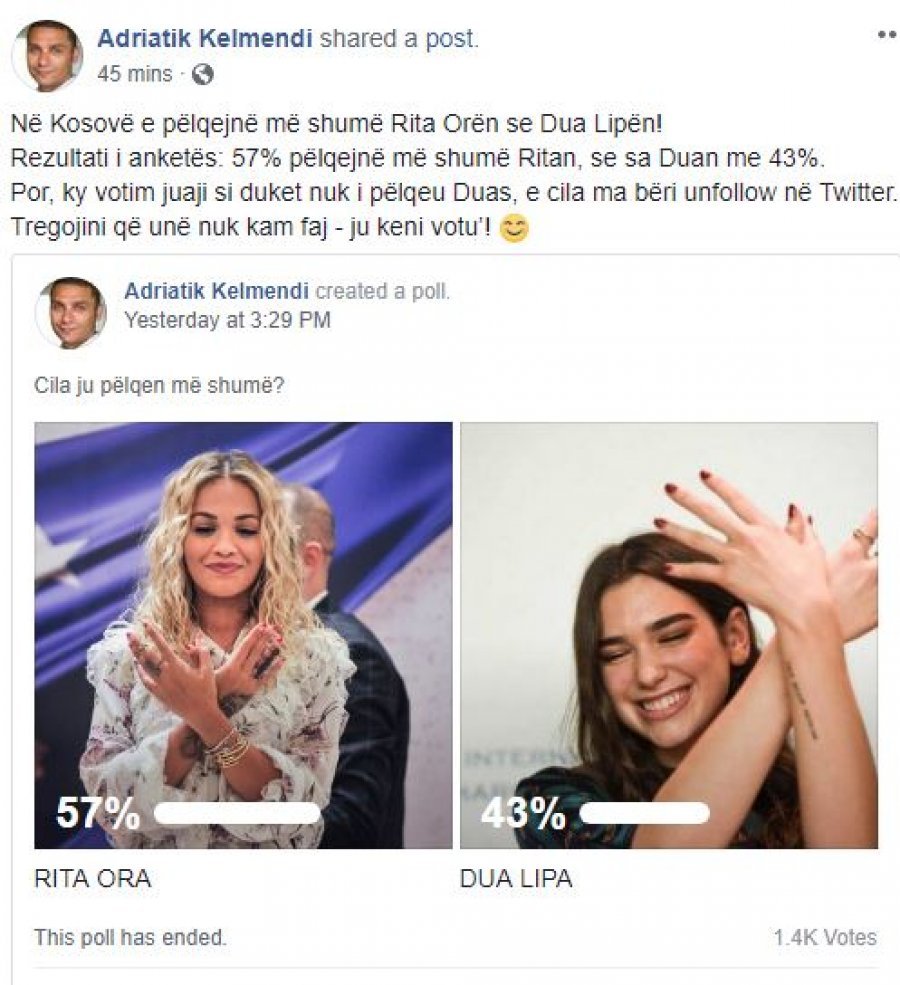This screenshot has height=985, width=900.
Task: Click Adriatik Kelmendi's top profile picture
Action: point(48,55)
